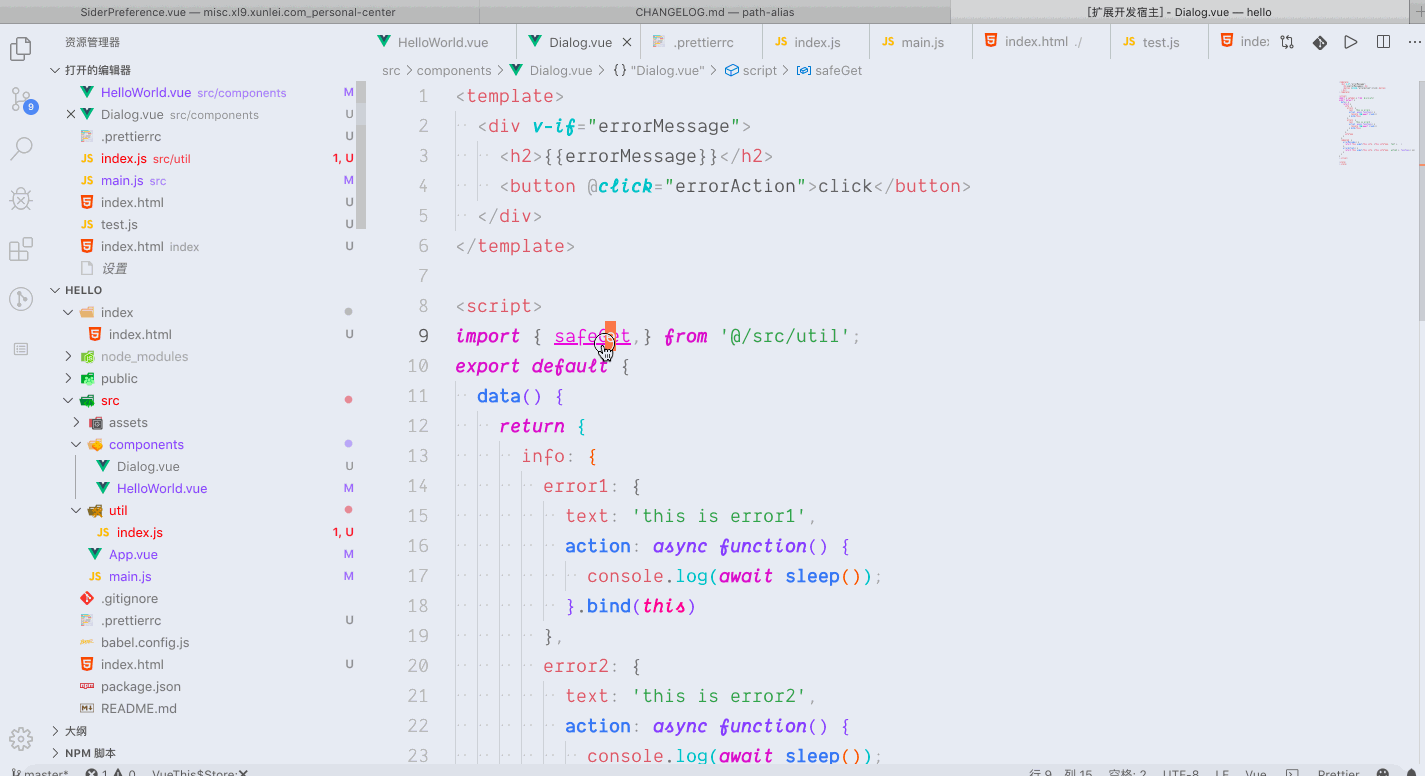
Task: Open the list panel icon in activity bar
Action: click(20, 349)
